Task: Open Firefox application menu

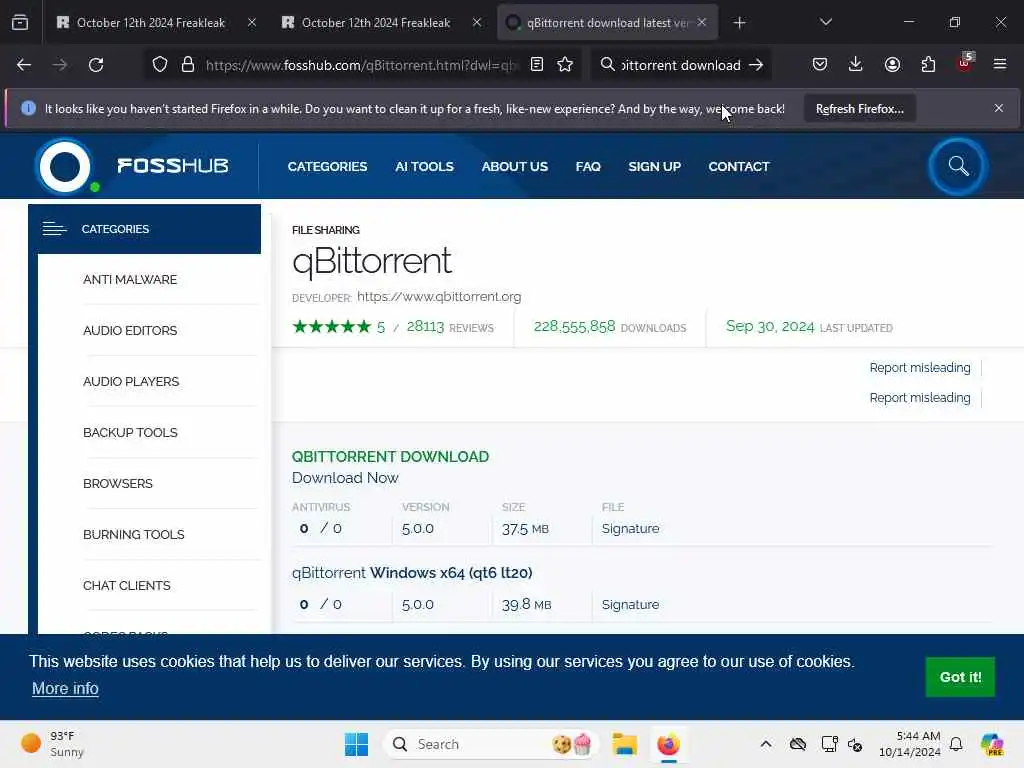Action: pyautogui.click(x=1000, y=65)
